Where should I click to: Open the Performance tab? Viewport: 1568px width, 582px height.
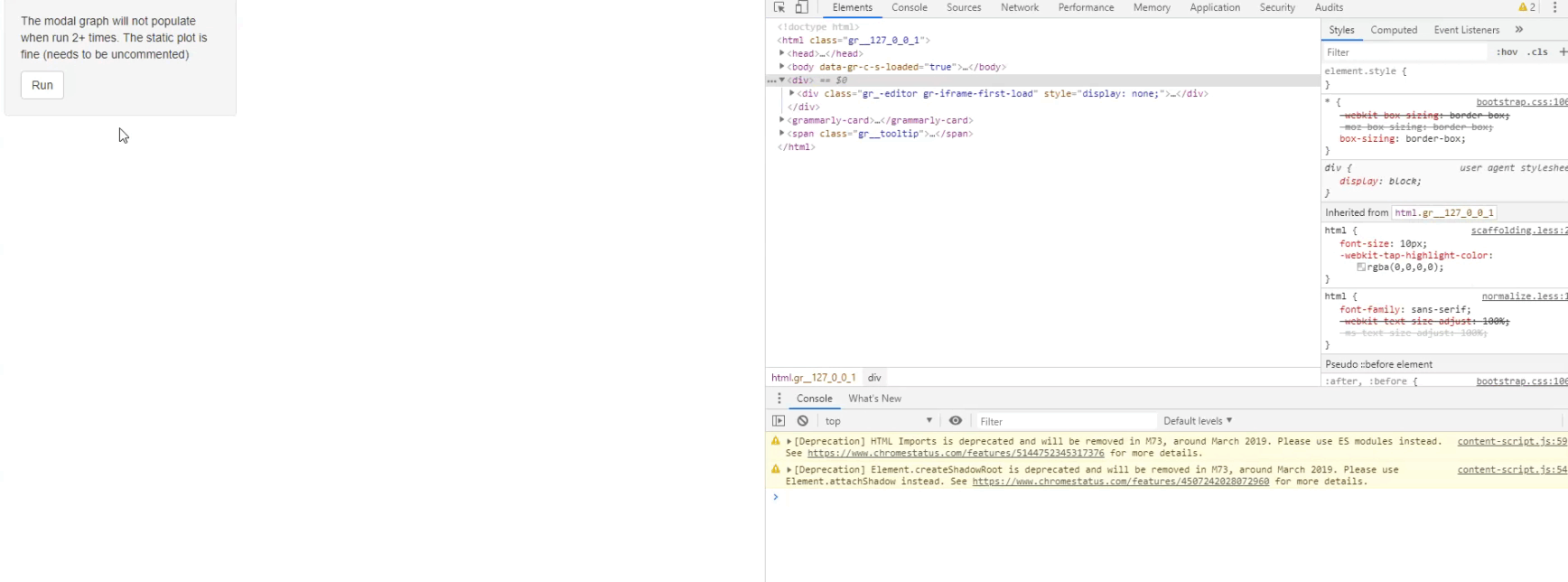pyautogui.click(x=1086, y=7)
